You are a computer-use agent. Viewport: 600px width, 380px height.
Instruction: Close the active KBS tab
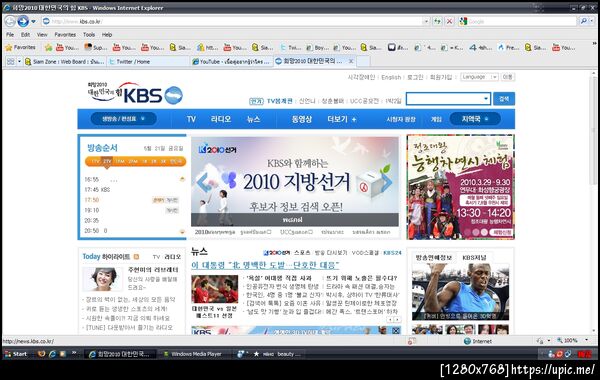point(351,61)
